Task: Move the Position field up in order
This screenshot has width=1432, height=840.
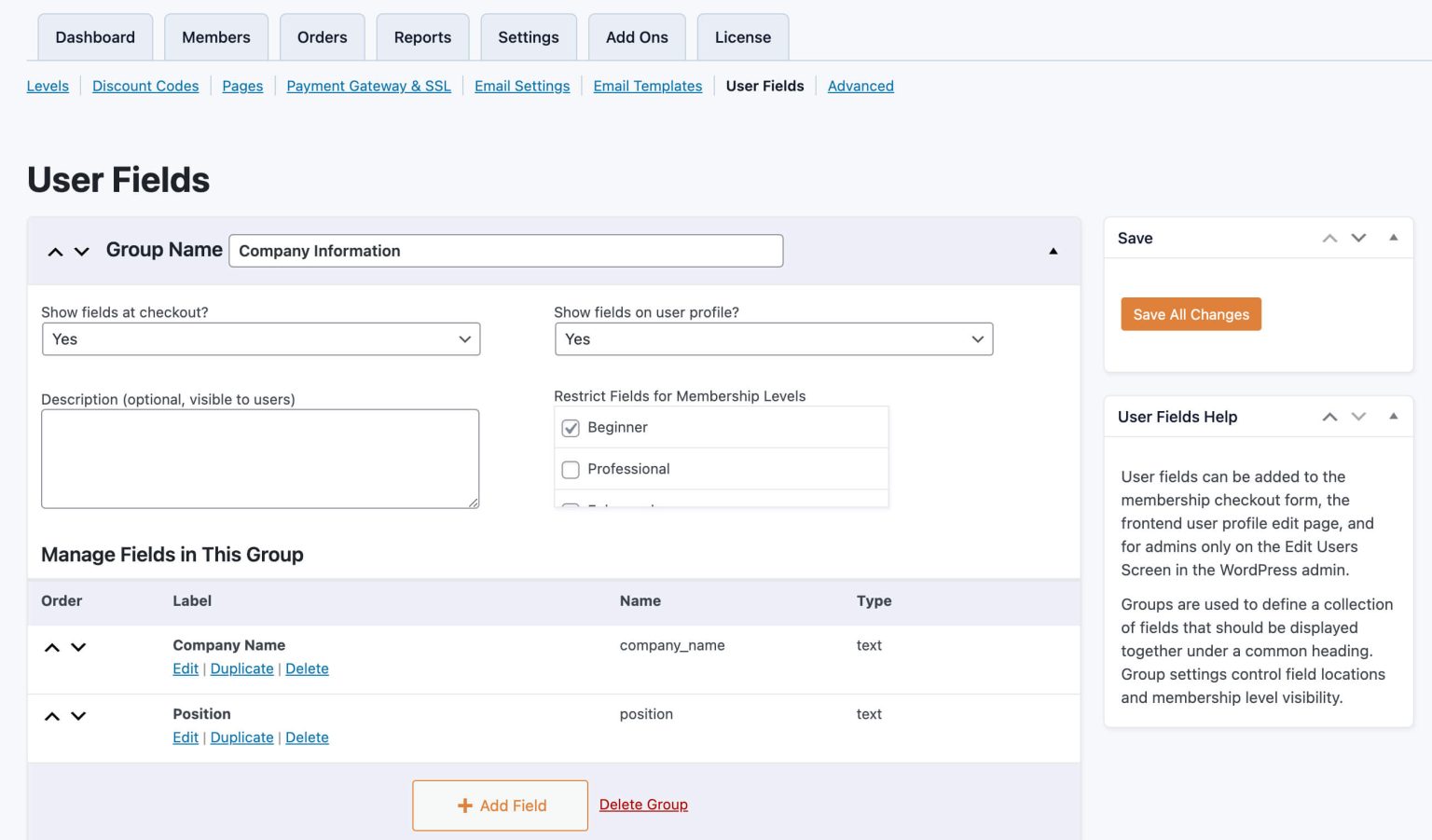Action: click(x=52, y=716)
